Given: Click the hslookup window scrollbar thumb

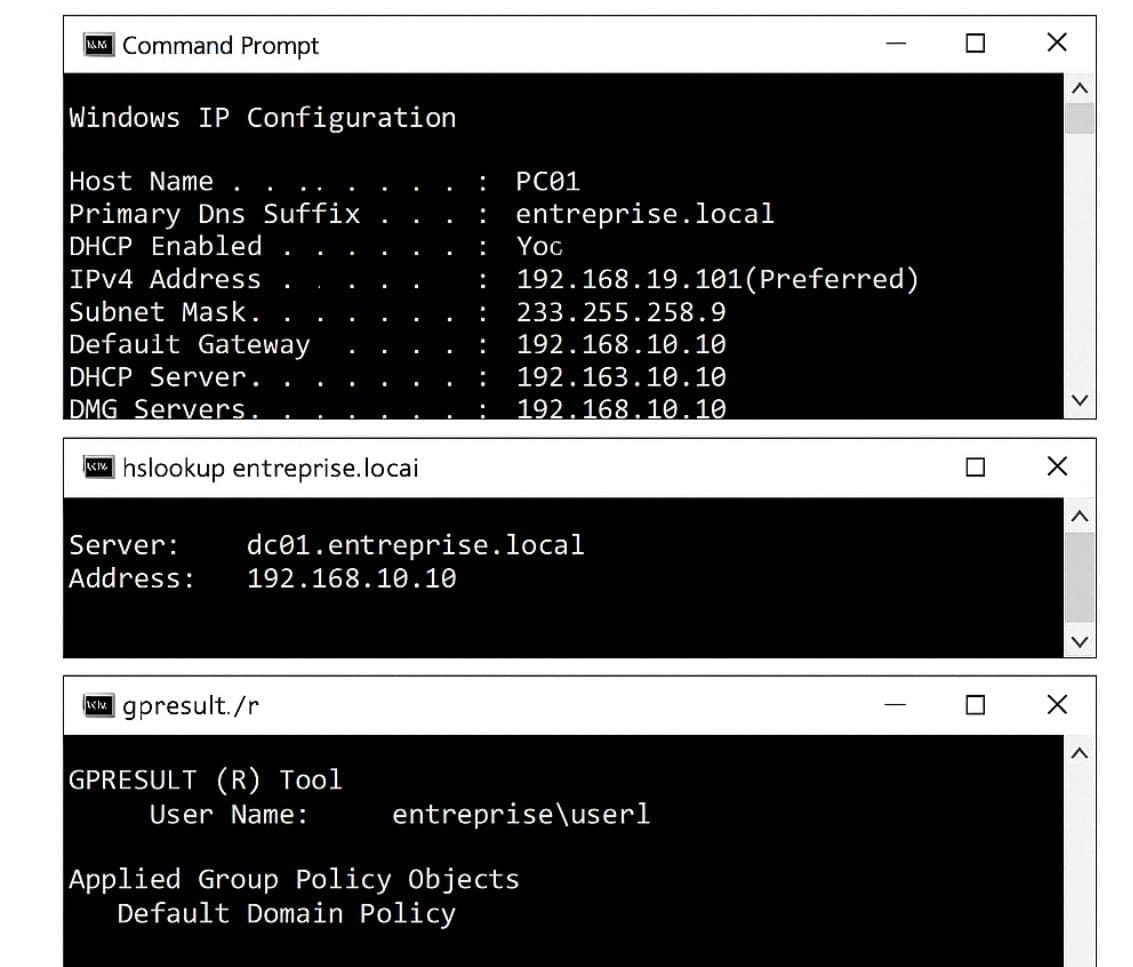Looking at the screenshot, I should pos(1080,577).
